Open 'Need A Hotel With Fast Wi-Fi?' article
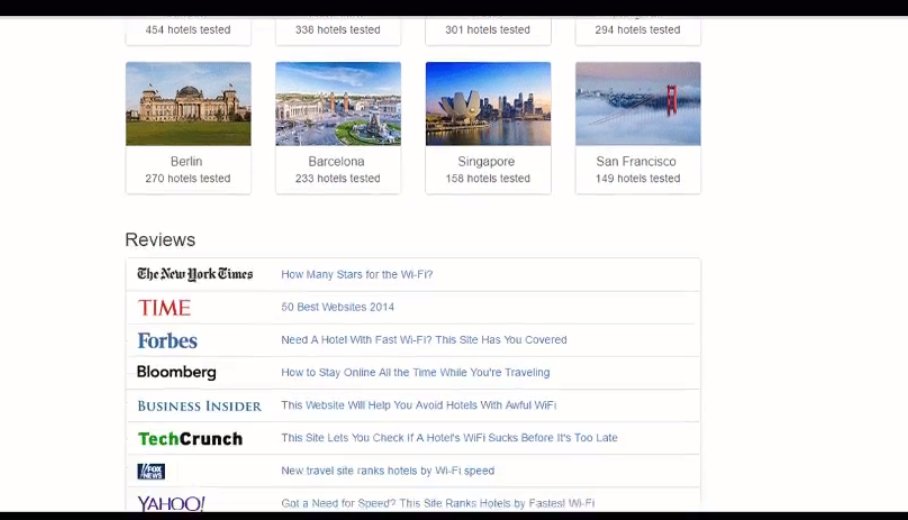This screenshot has width=908, height=520. [x=424, y=340]
